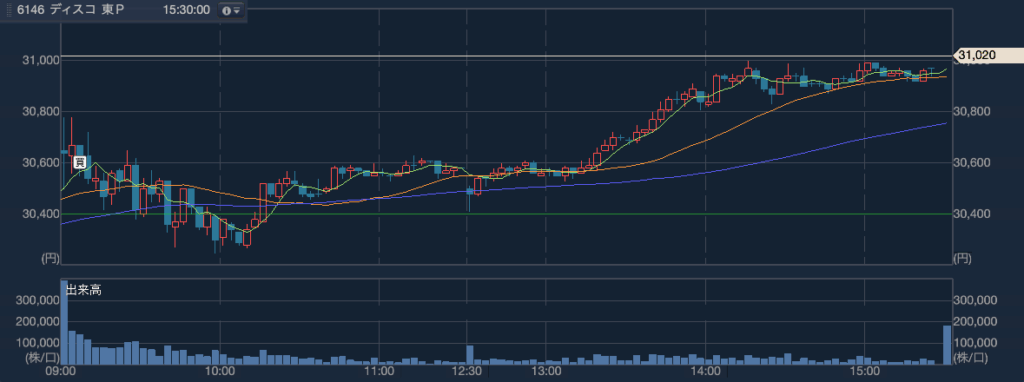
Task: Click the 出来高 volume panel label
Action: 84,290
